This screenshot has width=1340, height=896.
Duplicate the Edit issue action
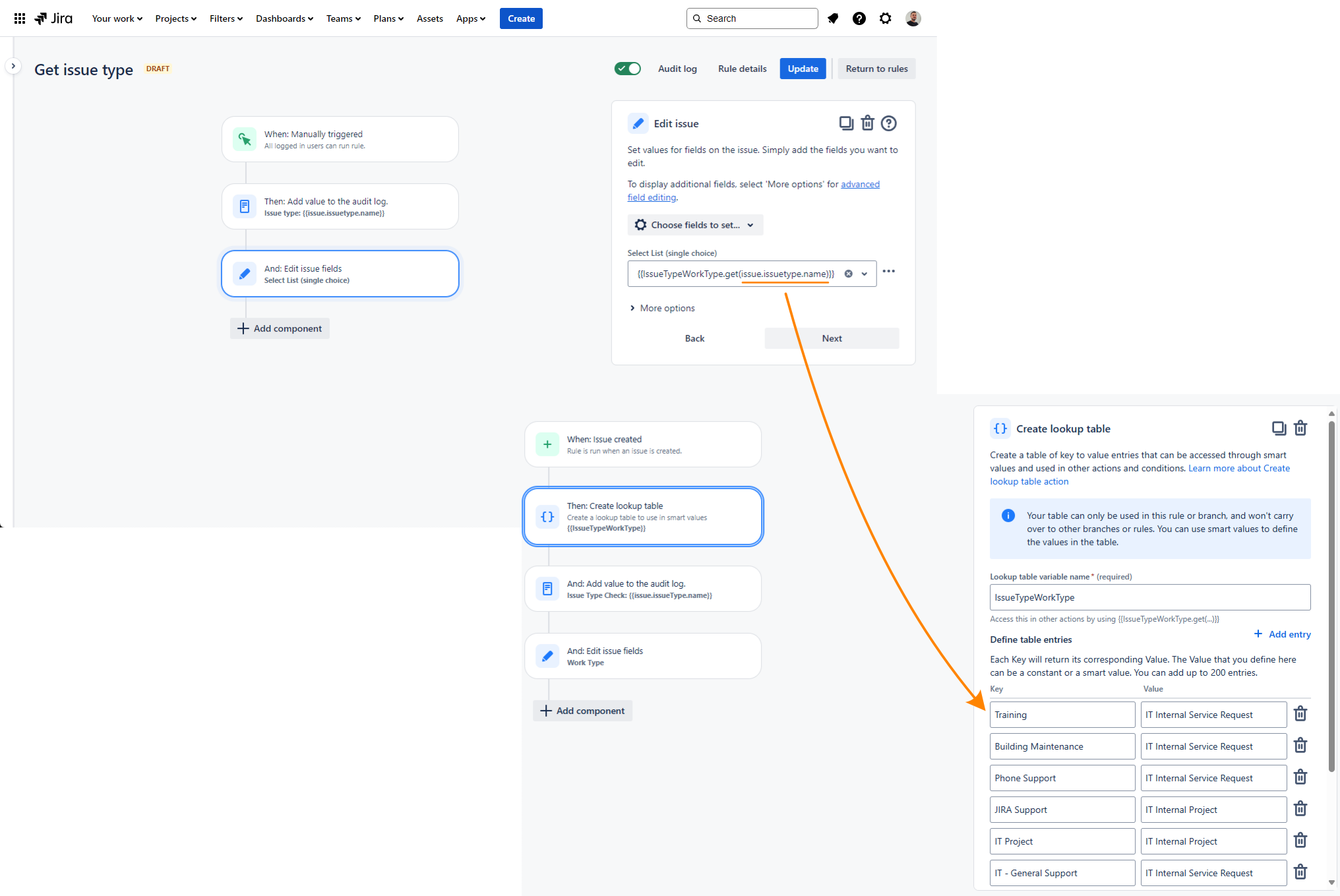click(x=846, y=123)
